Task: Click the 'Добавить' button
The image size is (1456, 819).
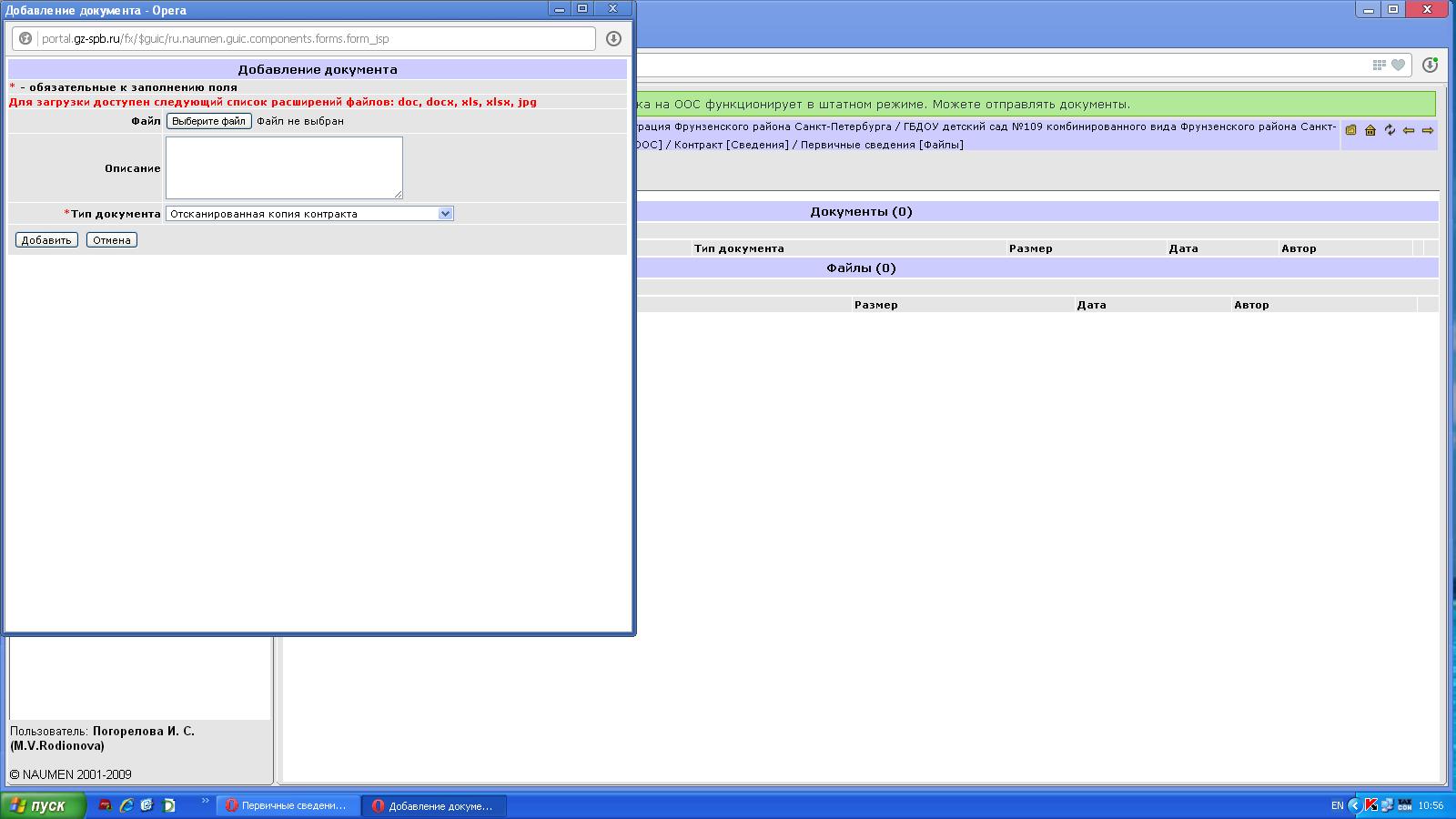Action: [x=46, y=240]
